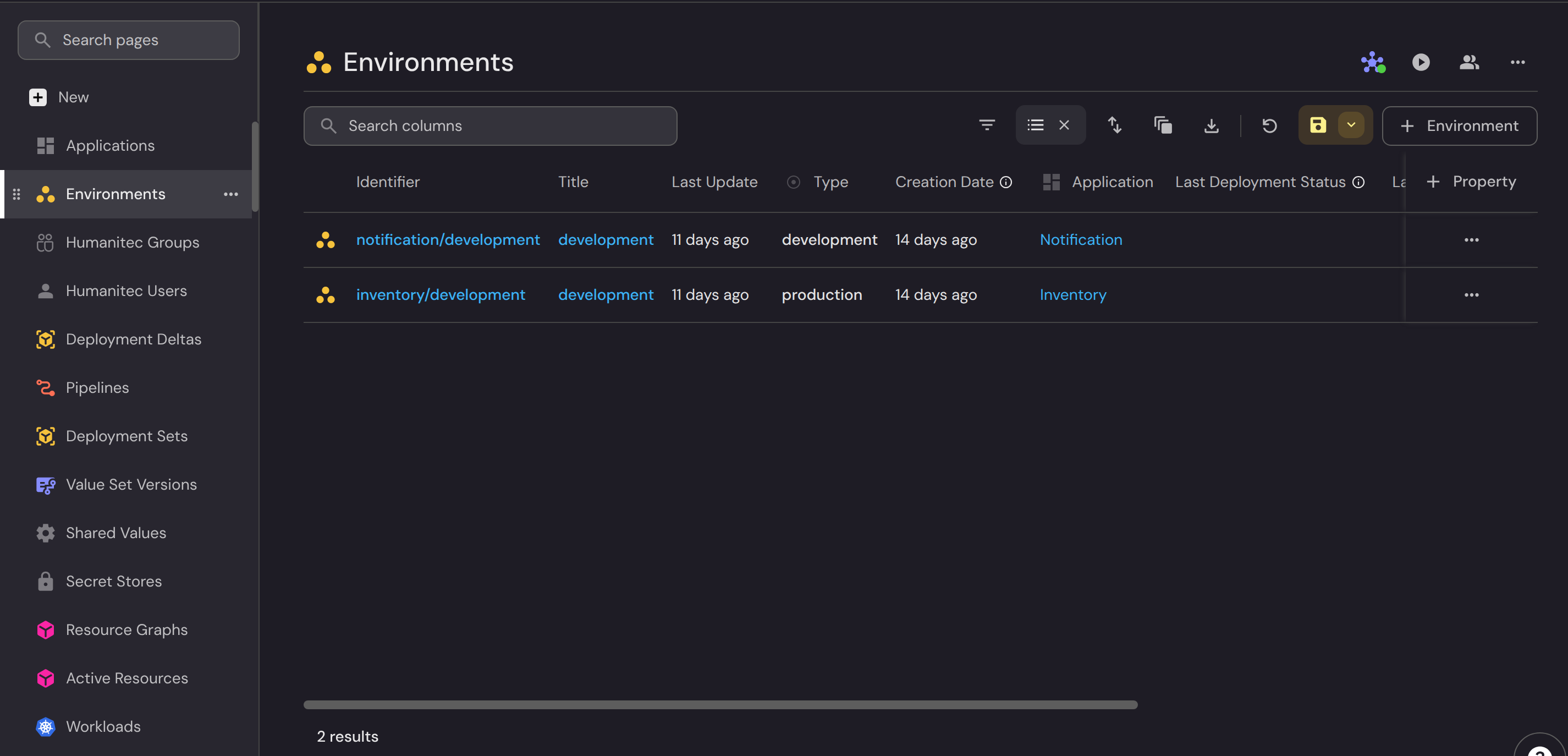The height and width of the screenshot is (756, 1568).
Task: Click the play button in header
Action: (x=1421, y=62)
